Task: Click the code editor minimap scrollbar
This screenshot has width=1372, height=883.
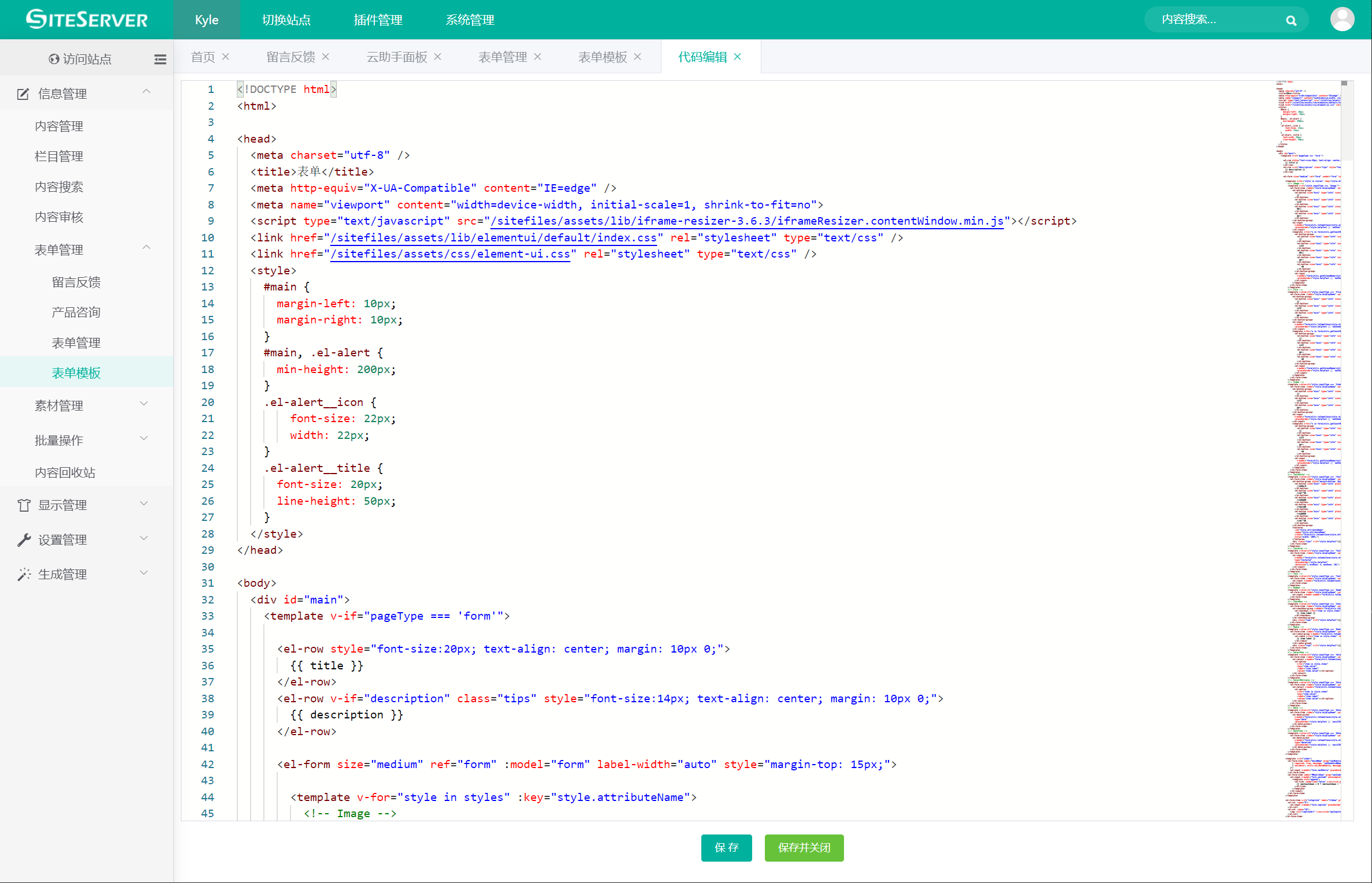Action: coord(1346,121)
